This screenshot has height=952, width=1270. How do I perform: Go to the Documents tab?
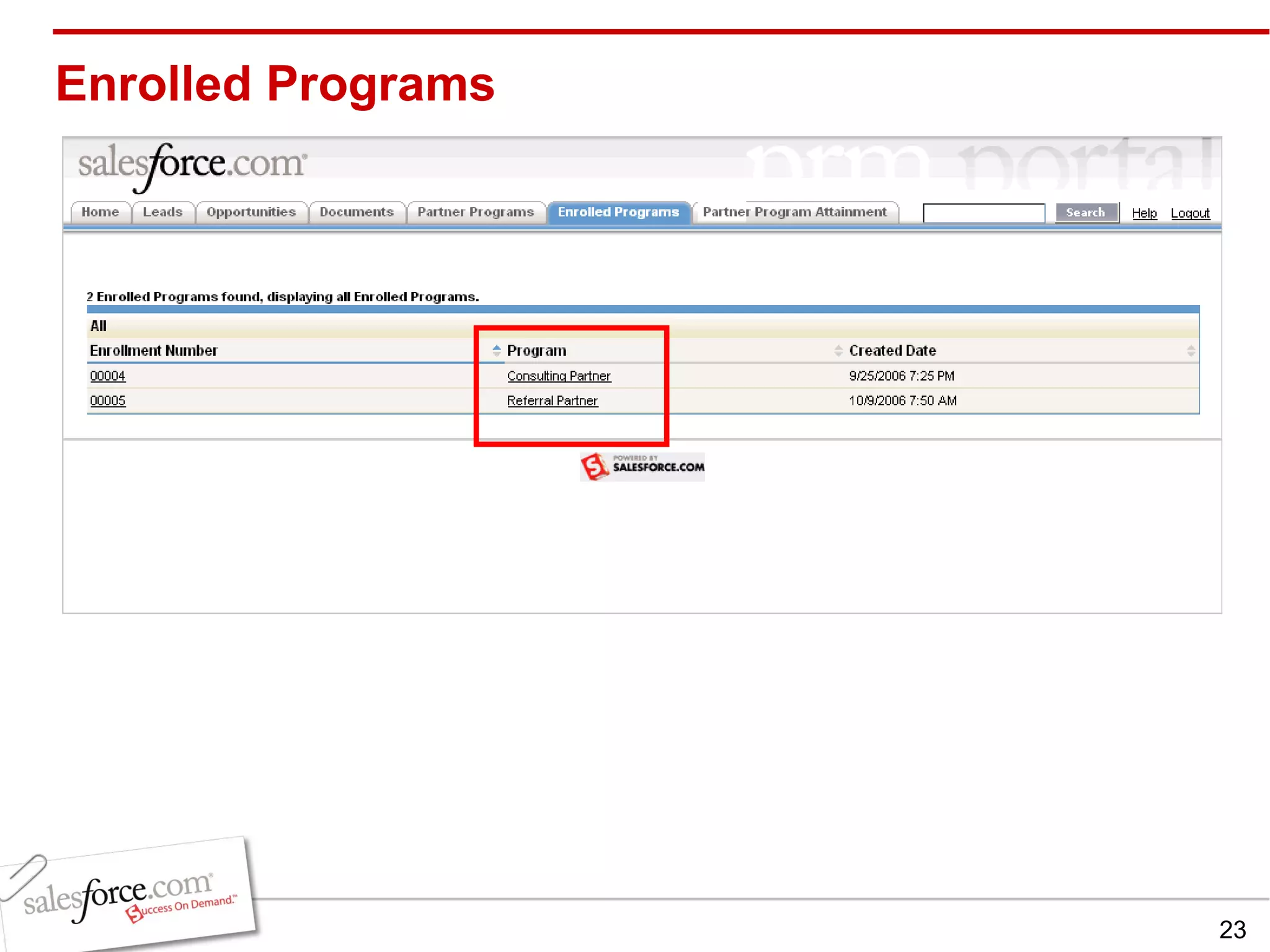point(357,212)
